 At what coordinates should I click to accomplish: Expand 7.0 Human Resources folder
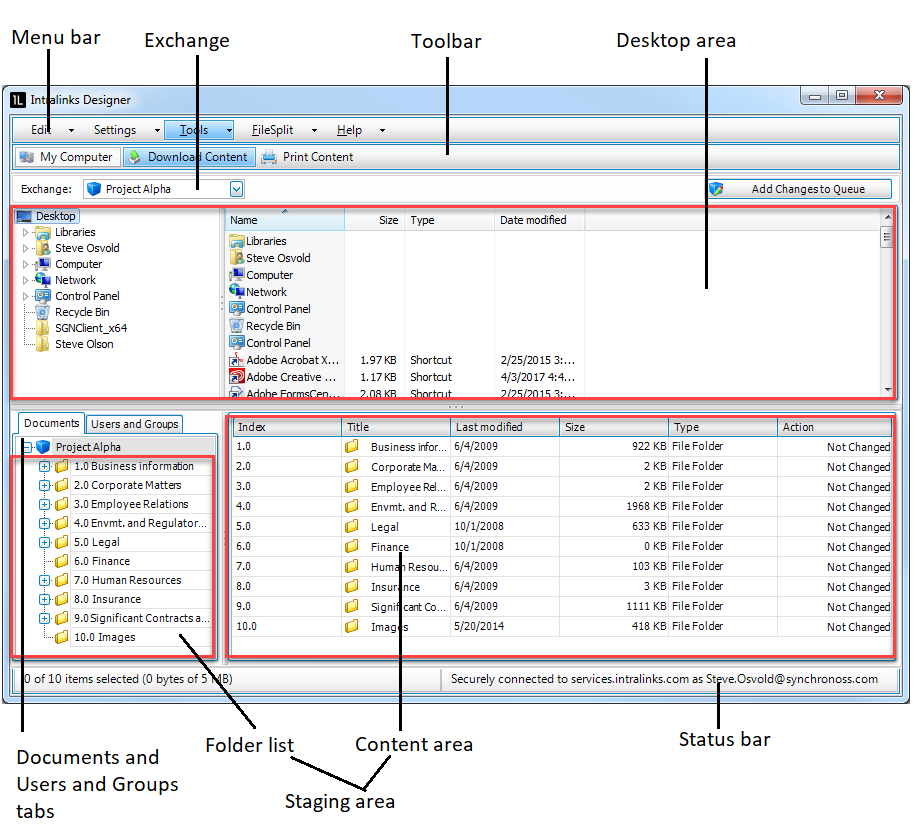pos(44,580)
